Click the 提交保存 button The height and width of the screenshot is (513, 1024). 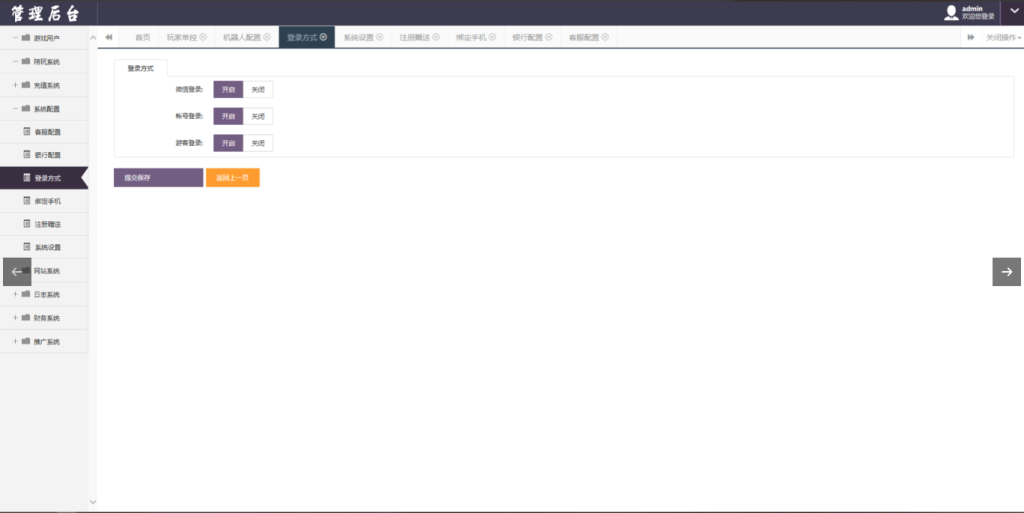tap(158, 177)
